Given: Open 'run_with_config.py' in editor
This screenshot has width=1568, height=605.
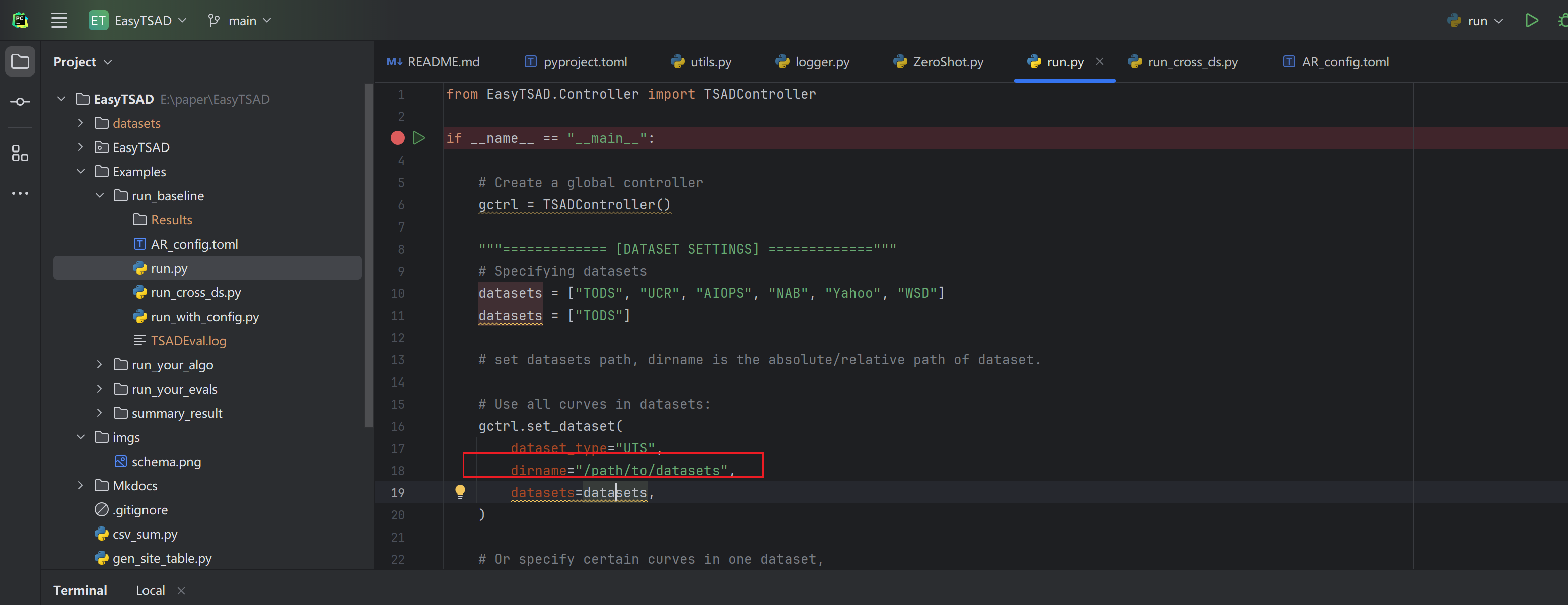Looking at the screenshot, I should coord(204,316).
